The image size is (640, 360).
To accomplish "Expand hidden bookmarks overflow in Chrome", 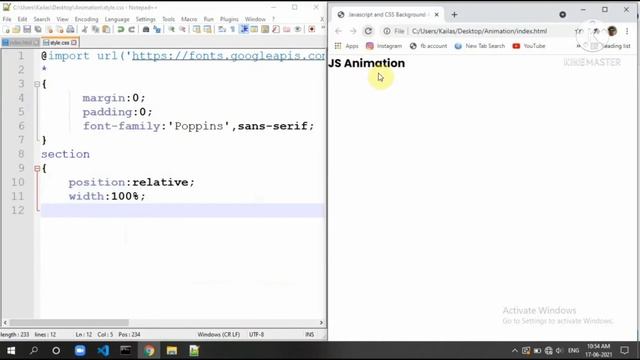I will pyautogui.click(x=578, y=46).
